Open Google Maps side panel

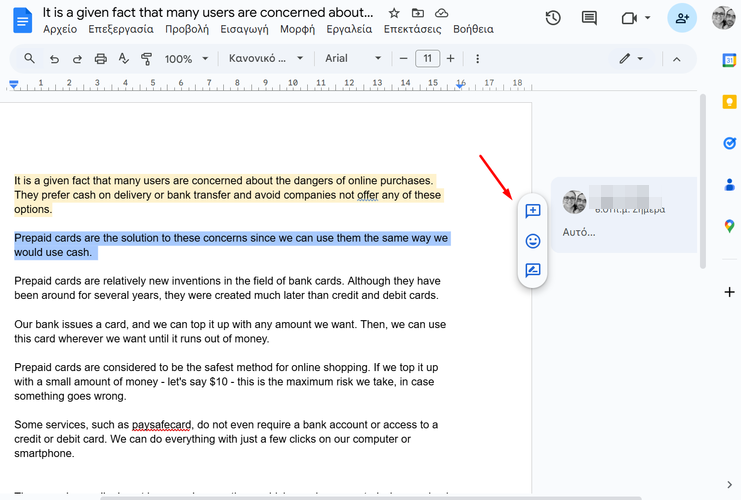729,227
